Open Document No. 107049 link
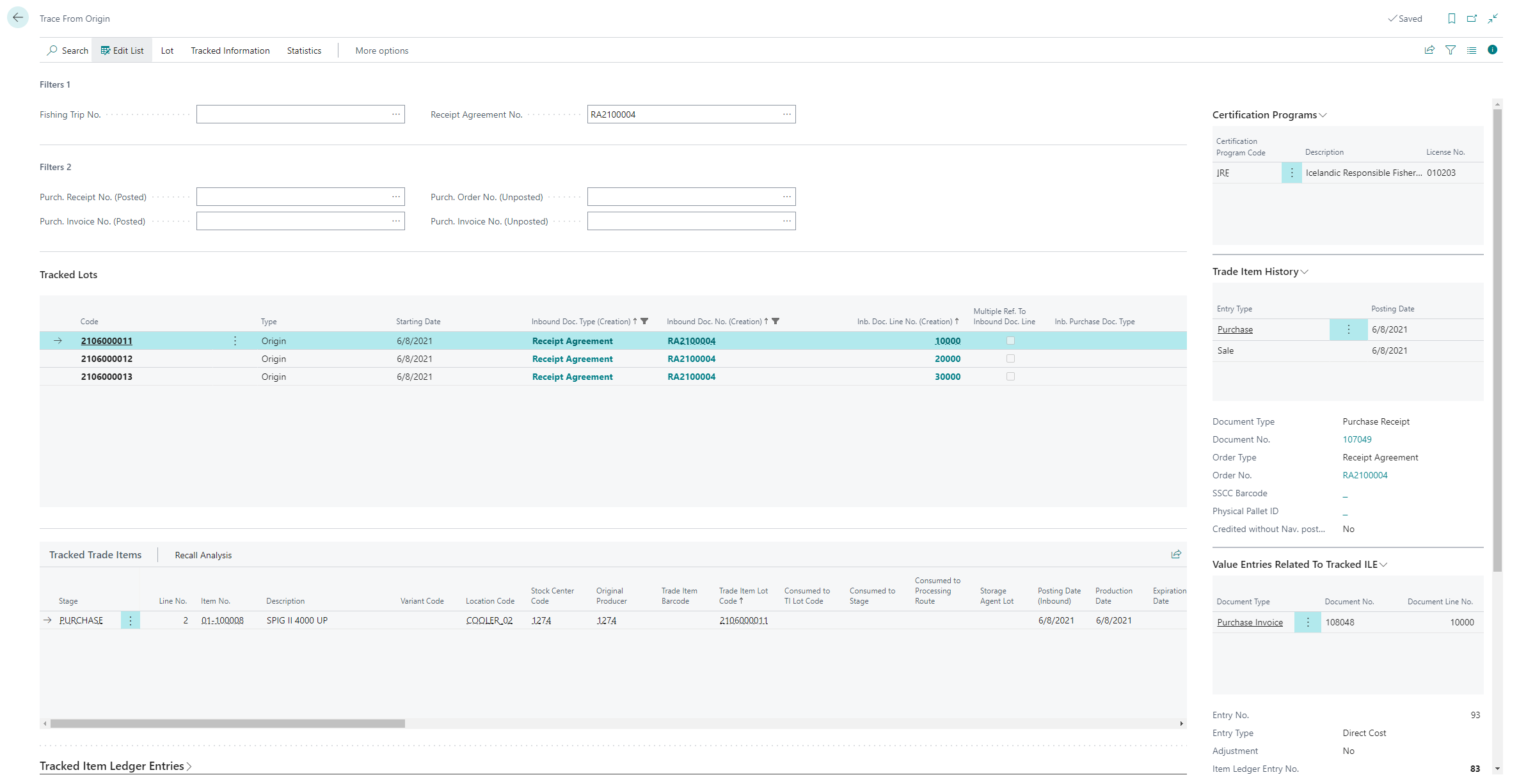 point(1356,439)
